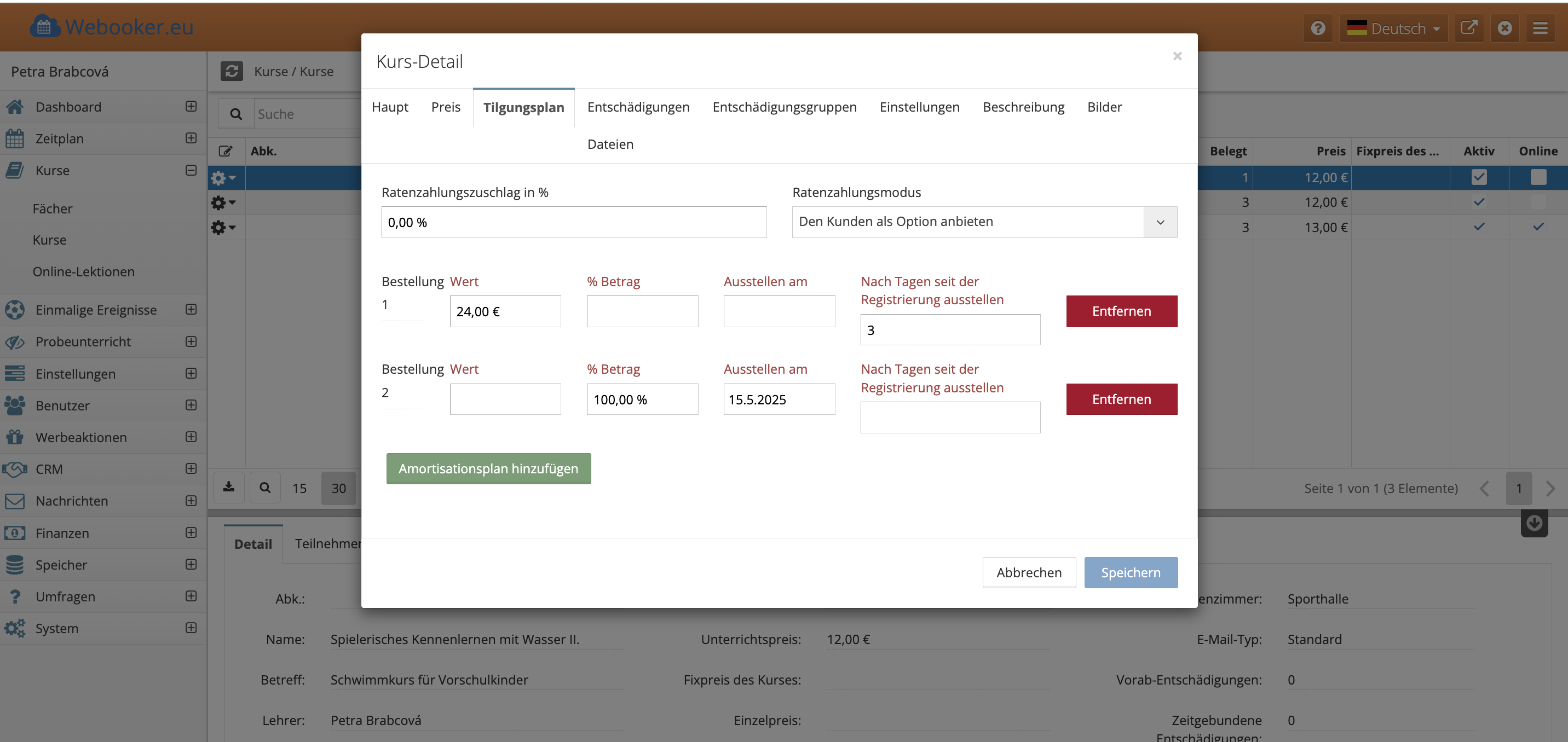Click the download export icon below table
The image size is (1568, 742).
[229, 487]
